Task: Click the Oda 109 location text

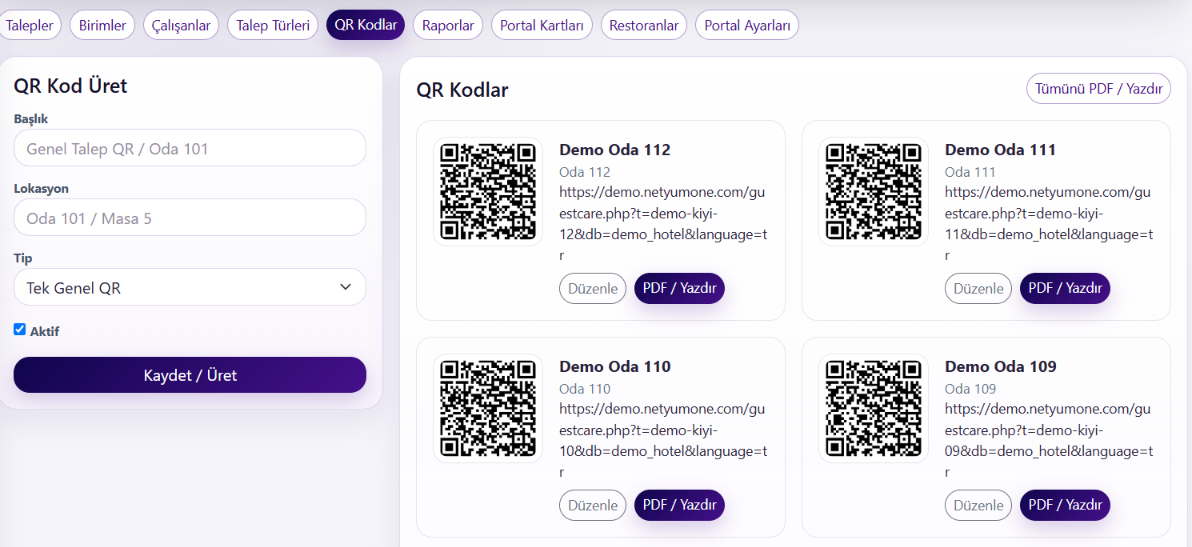Action: pyautogui.click(x=970, y=389)
